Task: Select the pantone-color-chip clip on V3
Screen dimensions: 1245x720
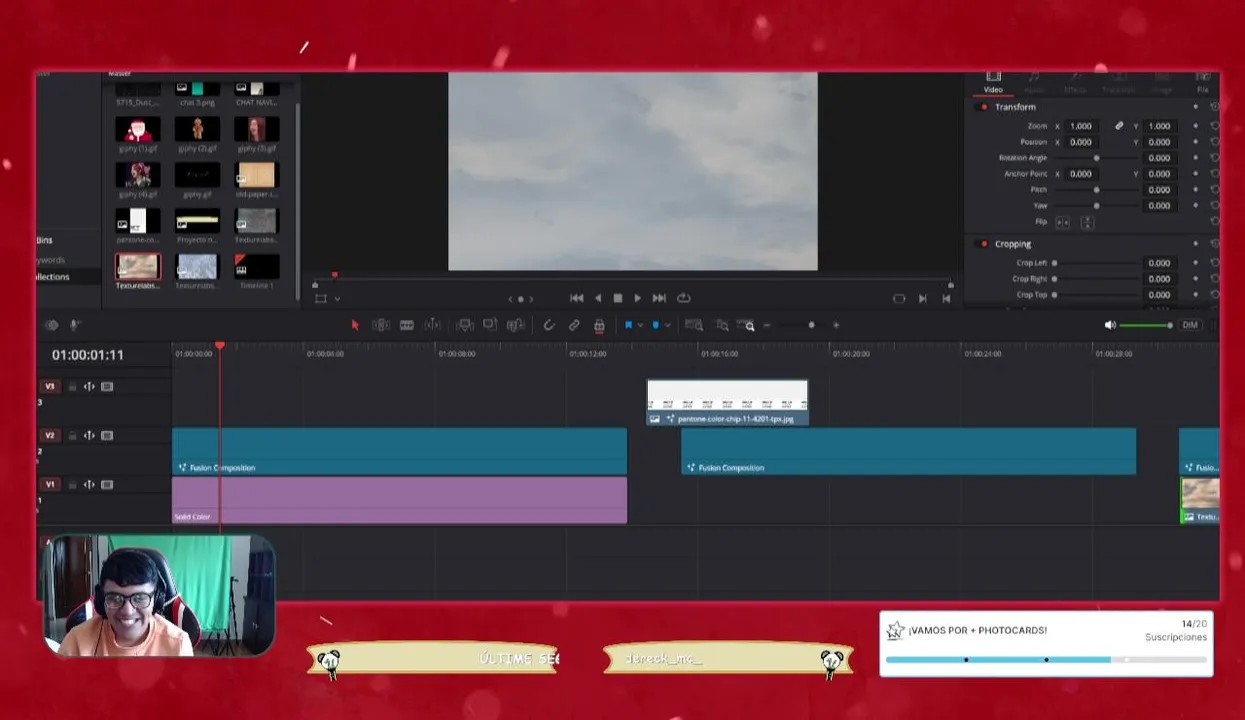Action: point(727,403)
